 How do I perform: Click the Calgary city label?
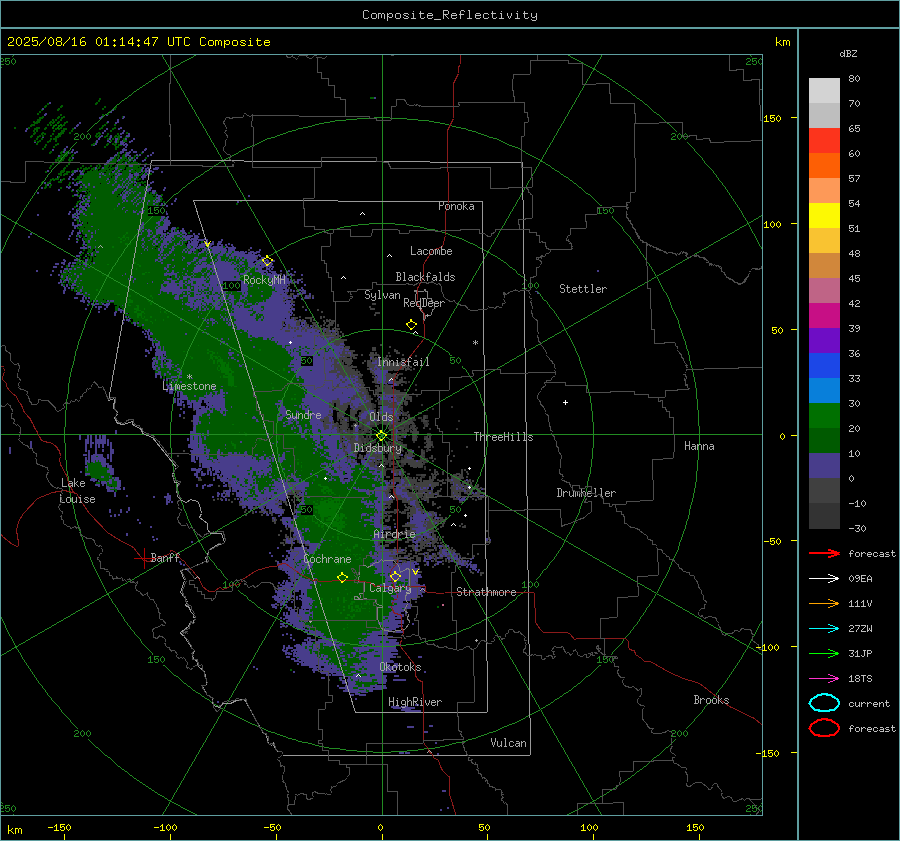coord(390,588)
